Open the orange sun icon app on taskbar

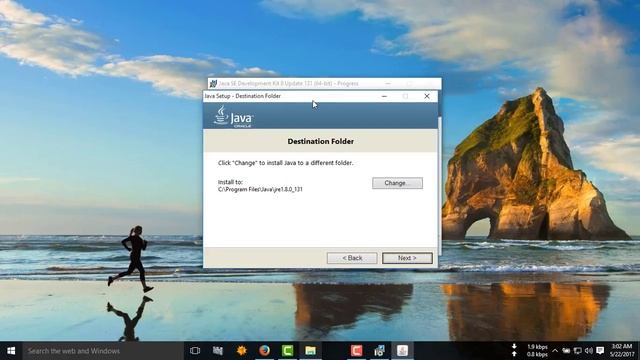[242, 351]
